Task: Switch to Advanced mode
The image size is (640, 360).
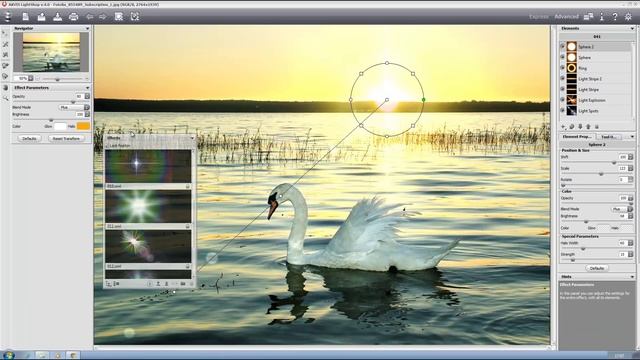Action: (567, 16)
